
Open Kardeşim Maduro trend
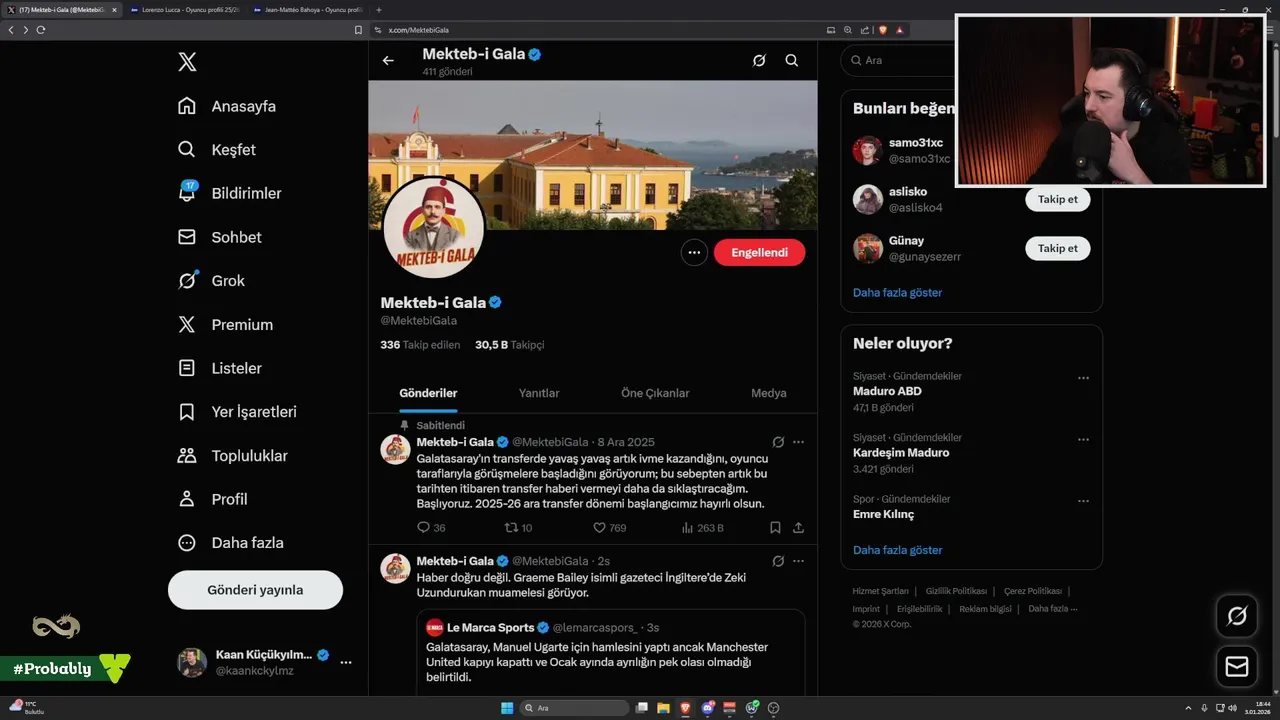[901, 453]
